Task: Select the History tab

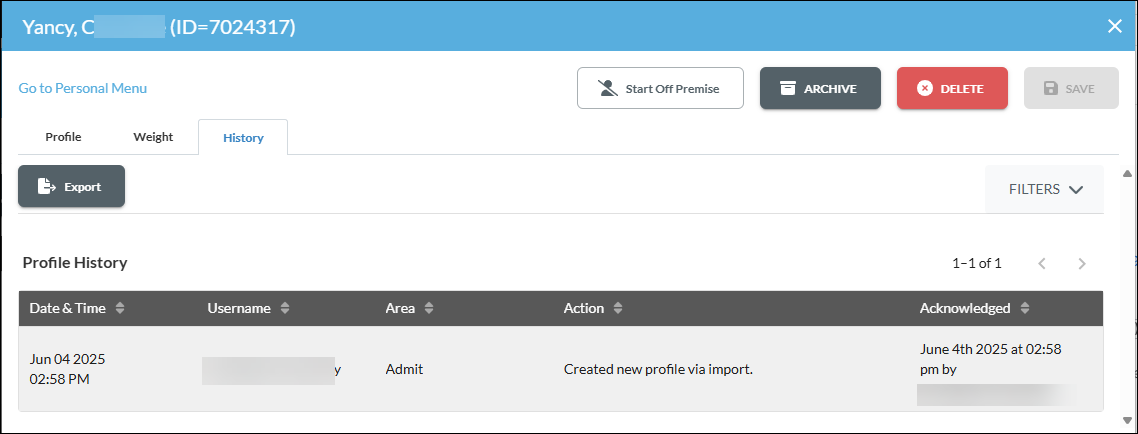Action: [x=243, y=137]
